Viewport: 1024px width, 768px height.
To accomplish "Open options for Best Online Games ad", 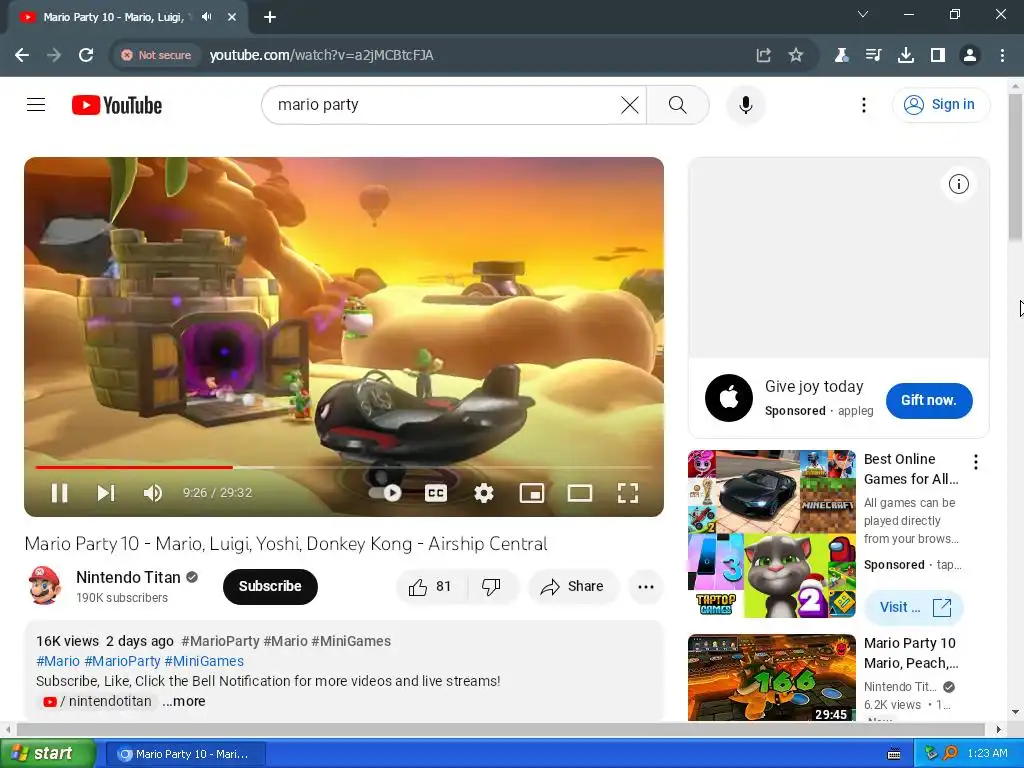I will 976,462.
